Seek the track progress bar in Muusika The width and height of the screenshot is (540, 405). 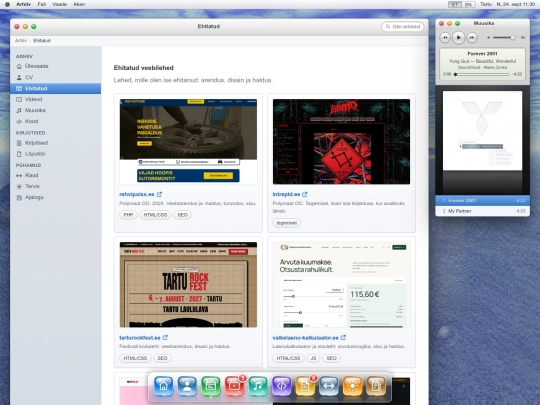pos(482,74)
